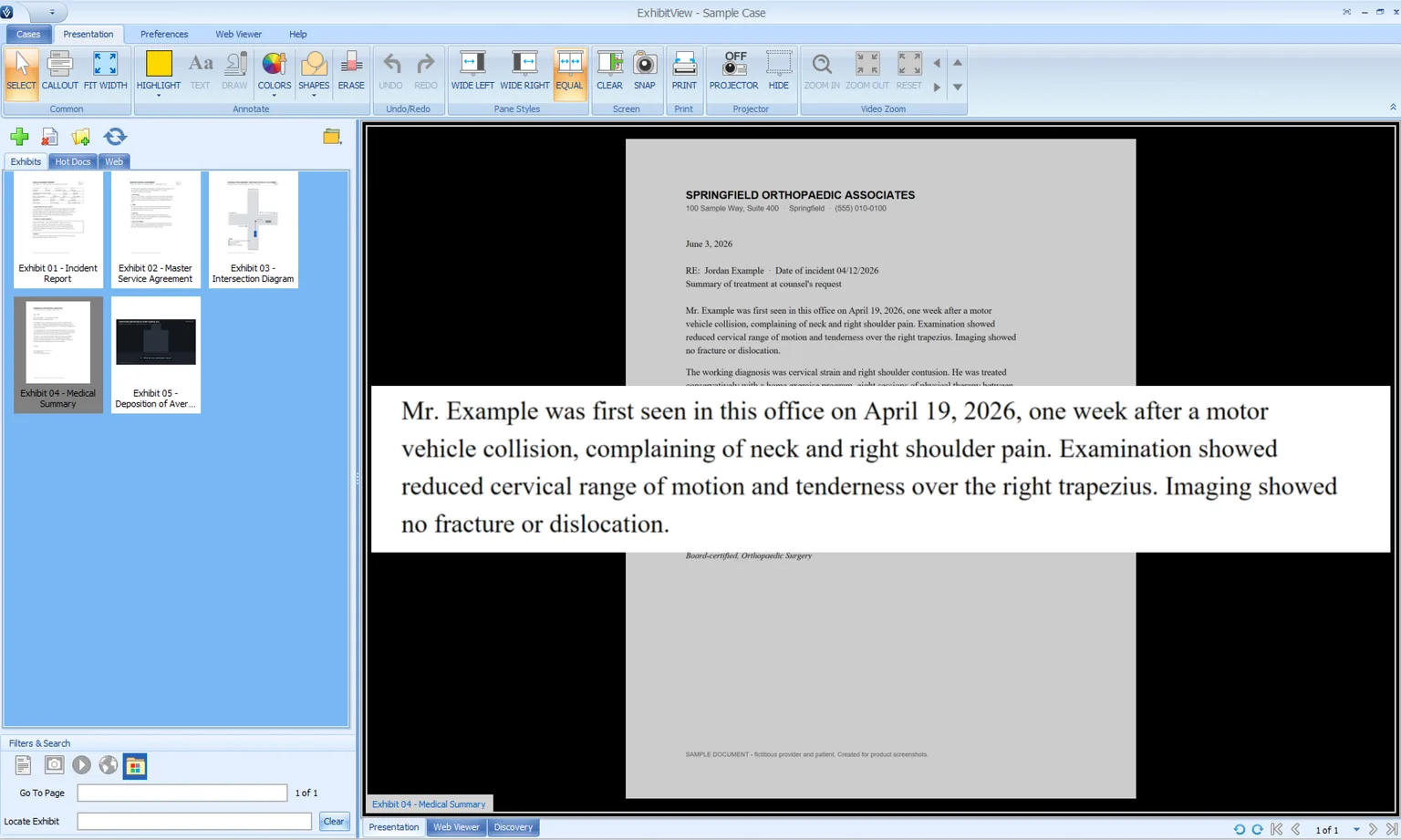Open Exhibit 02 - Master Service Agreement

(155, 230)
